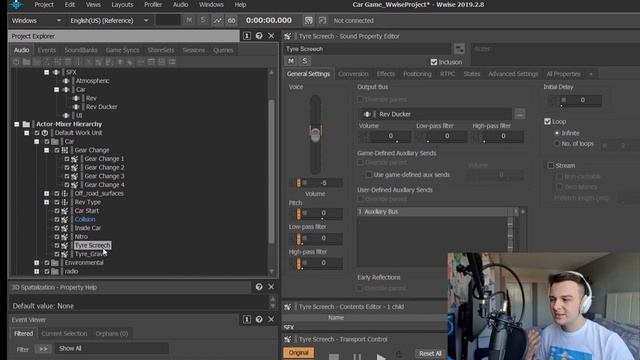Viewport: 640px width, 360px height.
Task: Click the graph curve icon in the top toolbar
Action: (x=217, y=20)
